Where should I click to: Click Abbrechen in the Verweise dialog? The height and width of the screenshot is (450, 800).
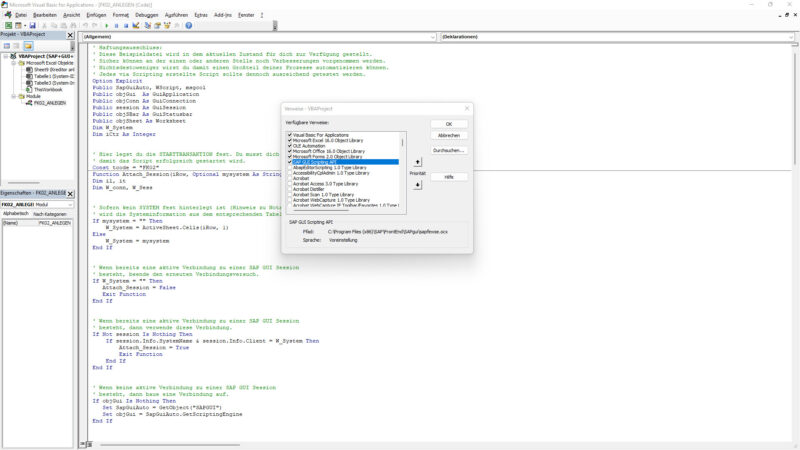tap(449, 135)
